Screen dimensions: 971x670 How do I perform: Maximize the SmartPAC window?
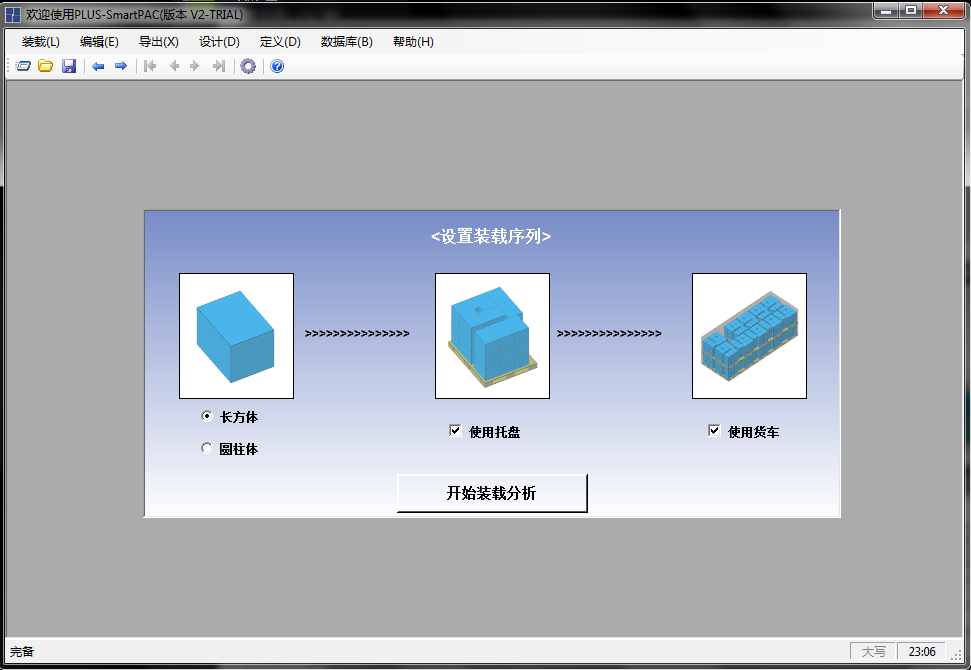click(x=910, y=11)
